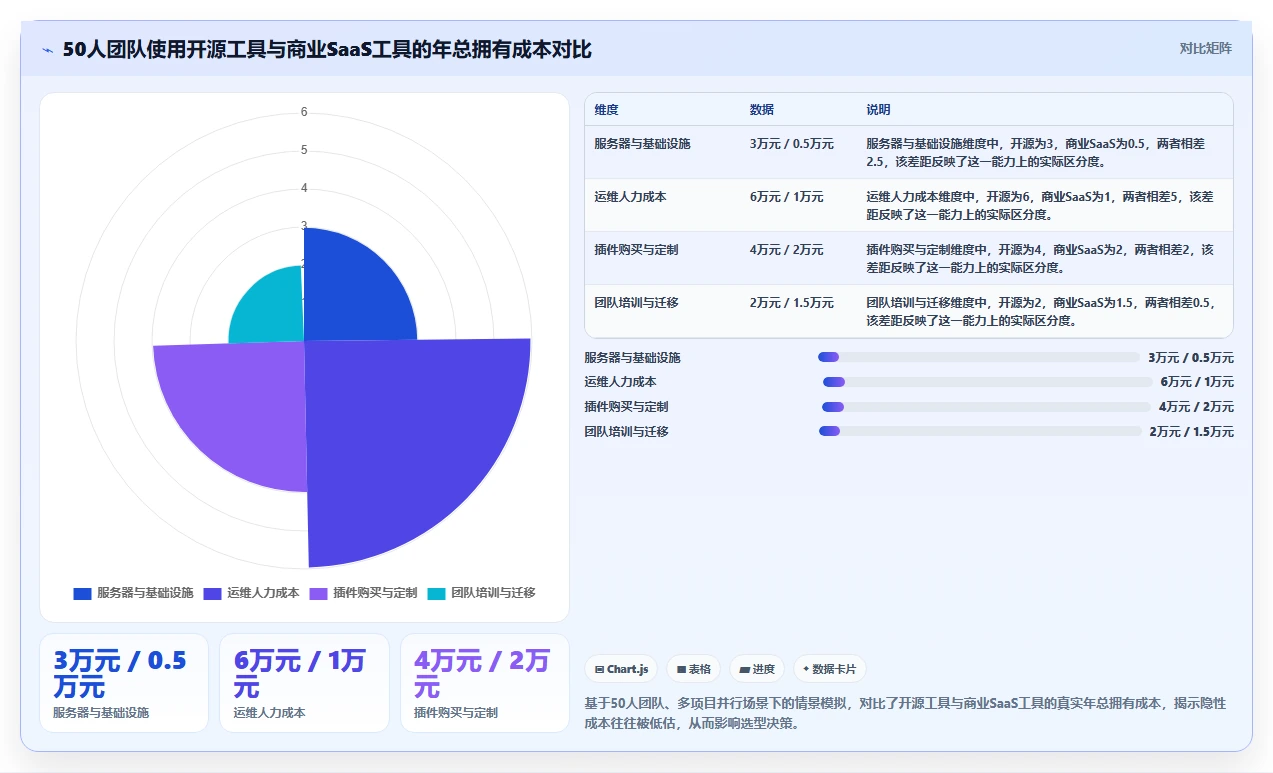Click the 团队培训与迁移 legend label
Viewport: 1273px width, 773px height.
click(x=493, y=593)
